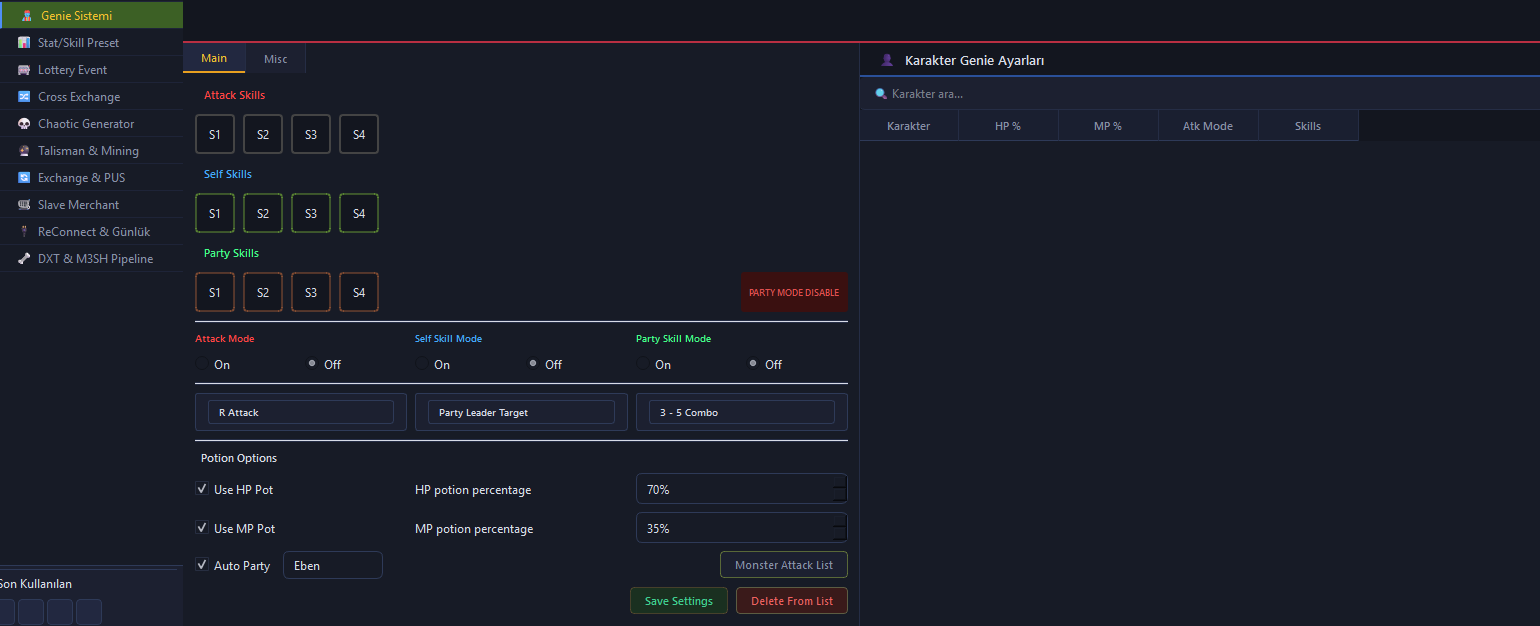Viewport: 1540px width, 626px height.
Task: Open DXT & M3SH Pipeline via its bone icon
Action: (x=24, y=259)
